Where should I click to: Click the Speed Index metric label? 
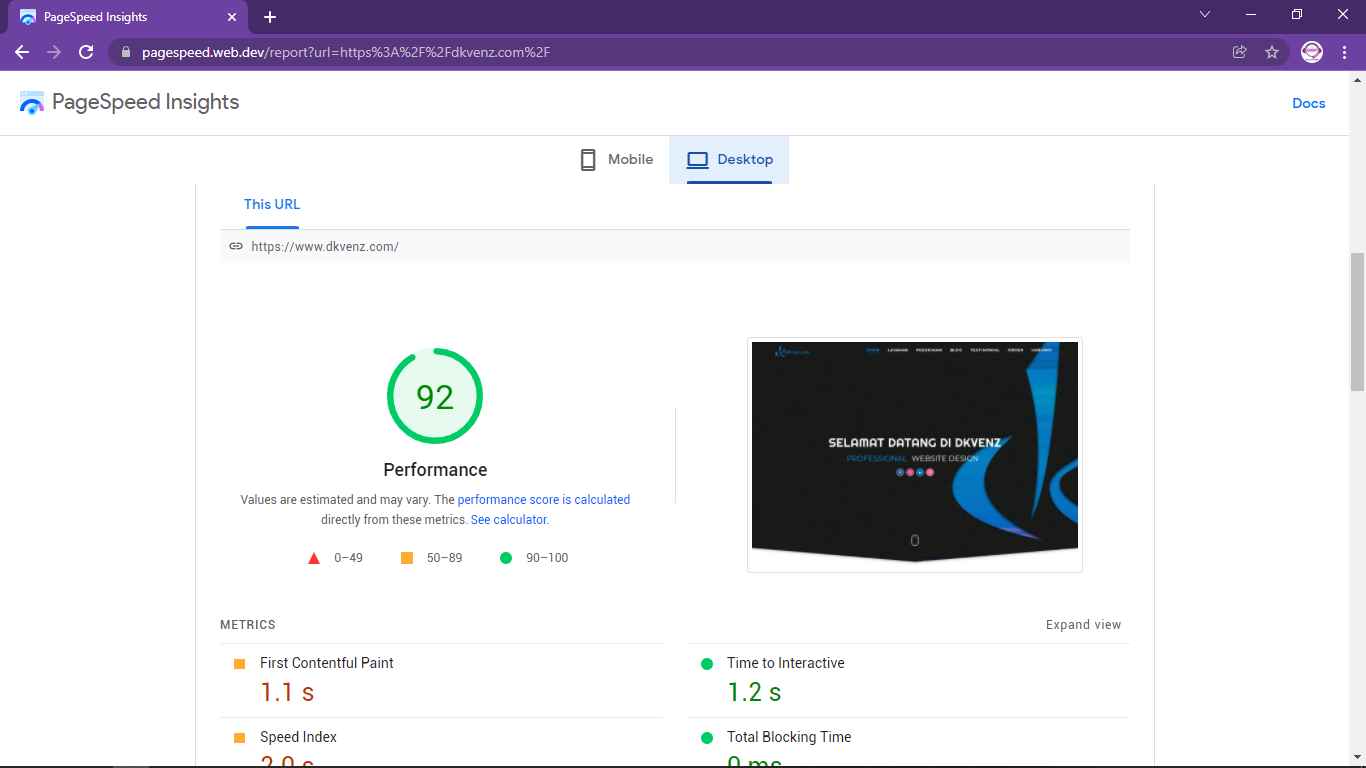(x=298, y=737)
